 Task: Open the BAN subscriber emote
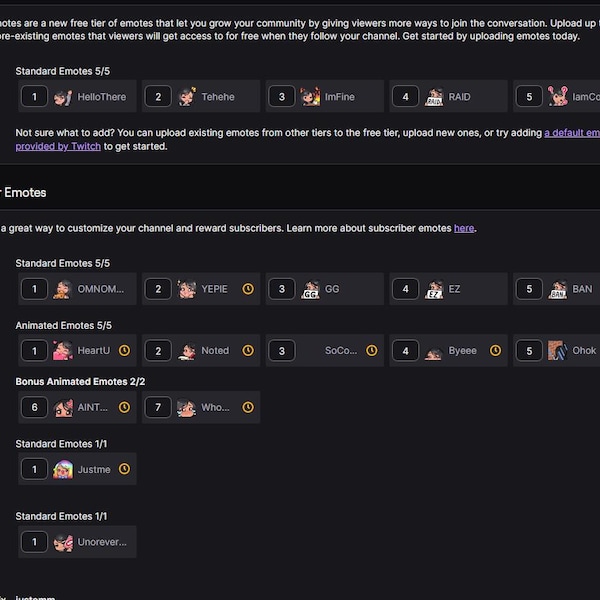click(x=557, y=289)
